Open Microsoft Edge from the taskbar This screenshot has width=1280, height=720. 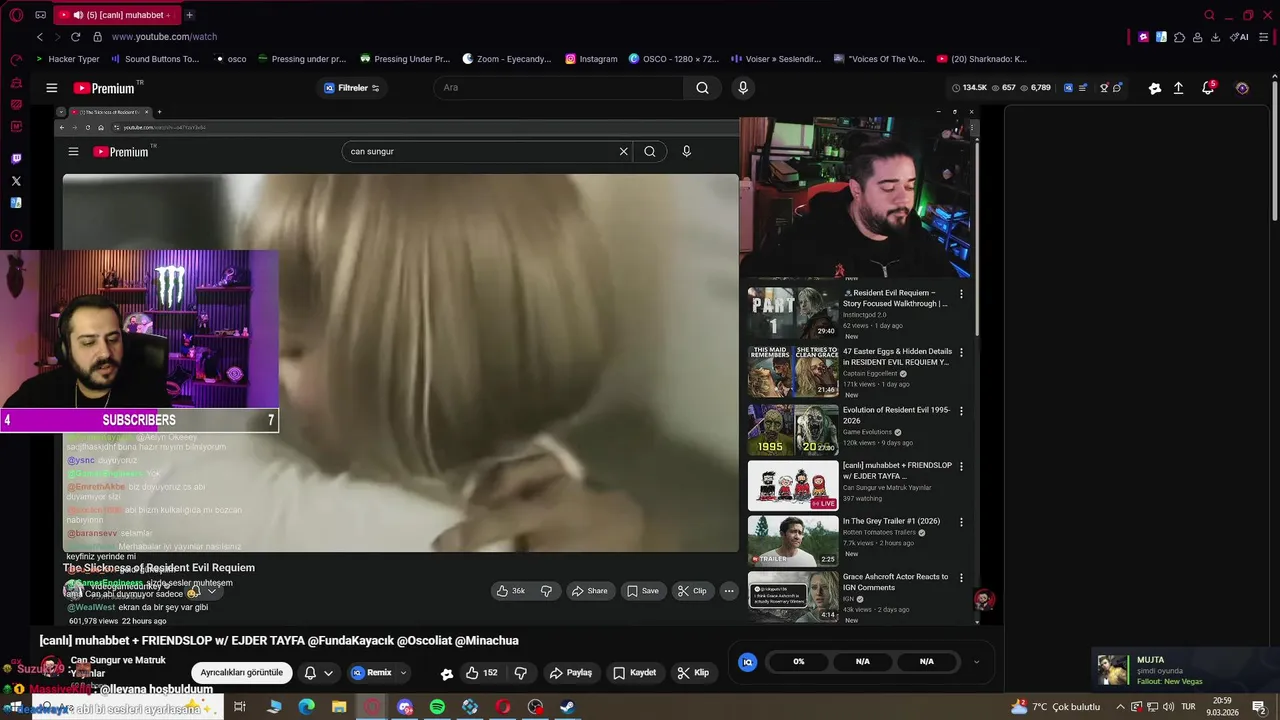307,707
